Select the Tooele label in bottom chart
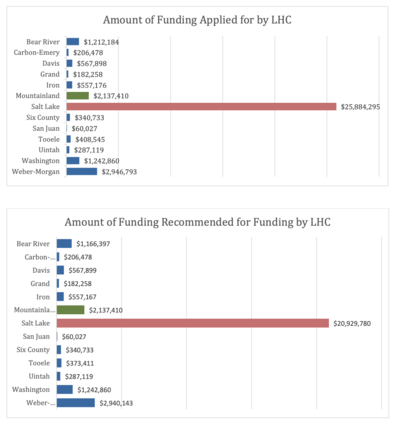Screen dimensions: 400x429 coord(39,363)
